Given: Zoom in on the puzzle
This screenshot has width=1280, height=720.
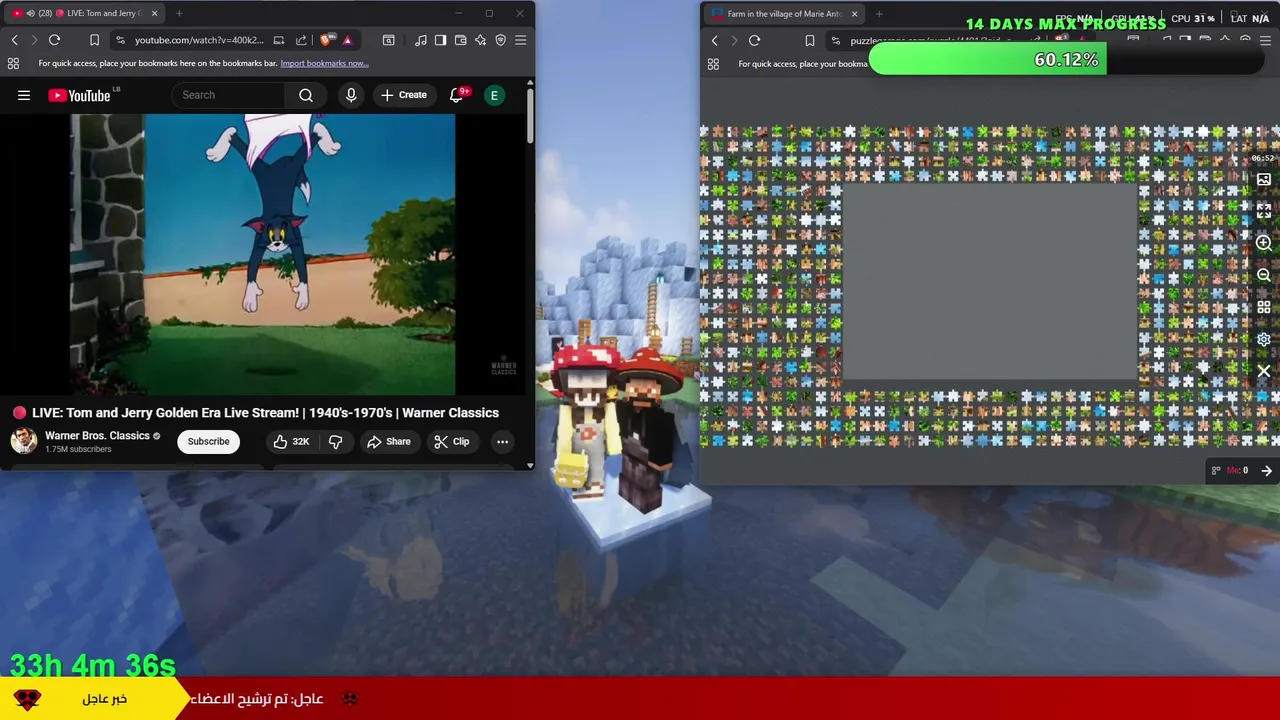Looking at the screenshot, I should click(1264, 243).
